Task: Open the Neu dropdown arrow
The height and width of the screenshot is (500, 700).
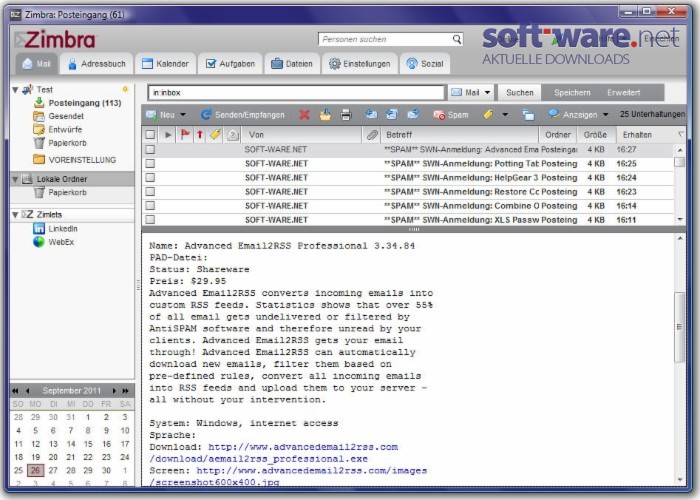Action: [183, 115]
